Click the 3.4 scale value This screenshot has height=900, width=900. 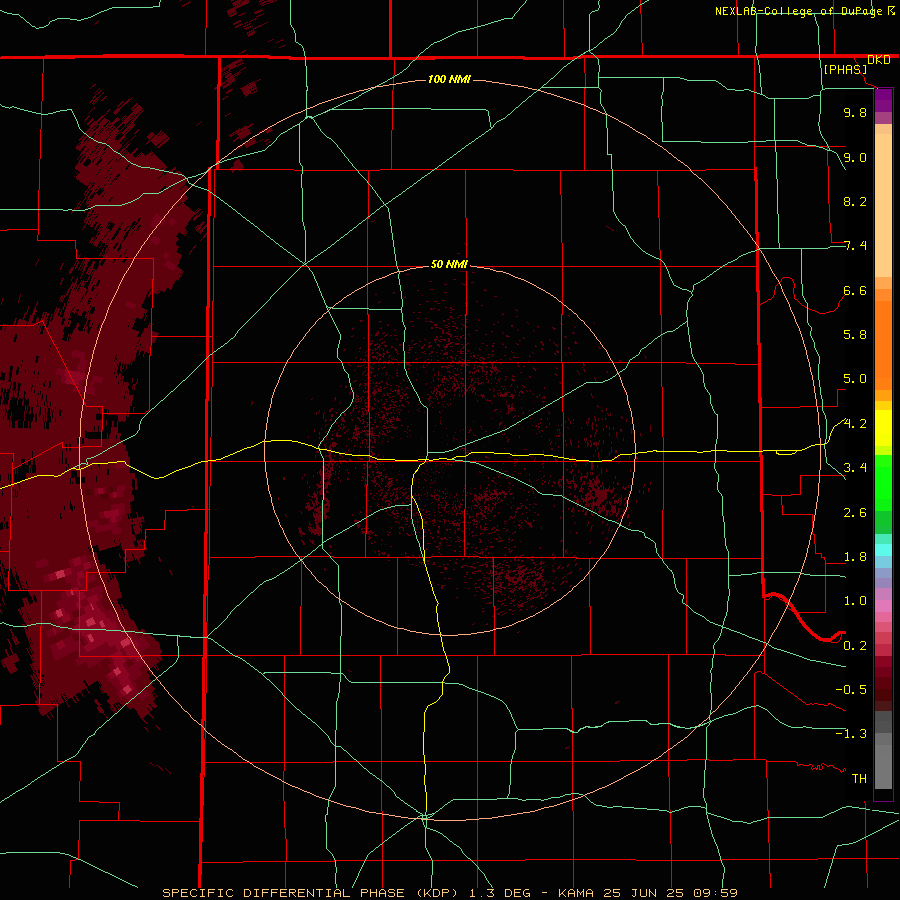pyautogui.click(x=855, y=468)
